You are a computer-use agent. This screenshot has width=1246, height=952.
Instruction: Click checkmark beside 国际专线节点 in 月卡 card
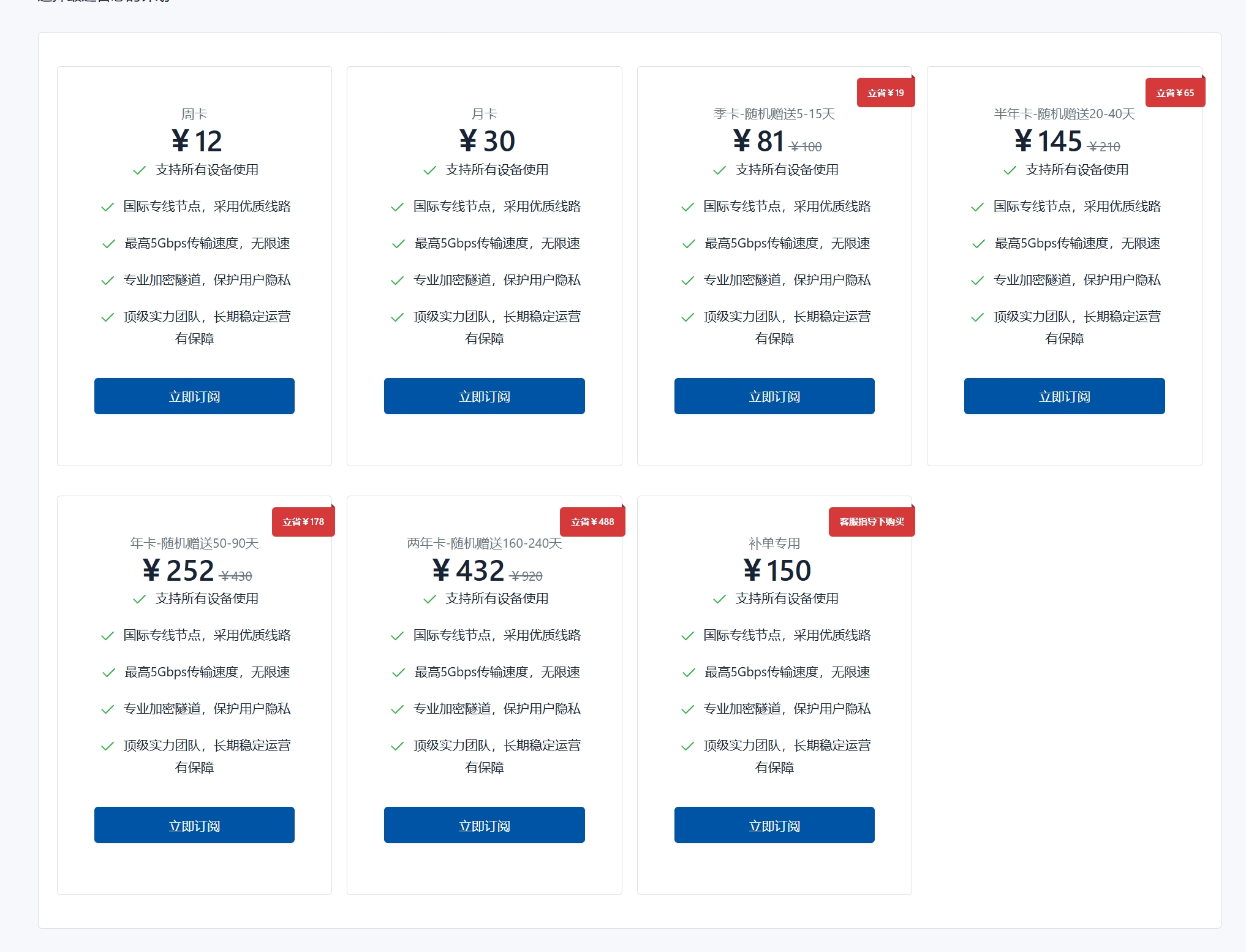click(x=398, y=207)
